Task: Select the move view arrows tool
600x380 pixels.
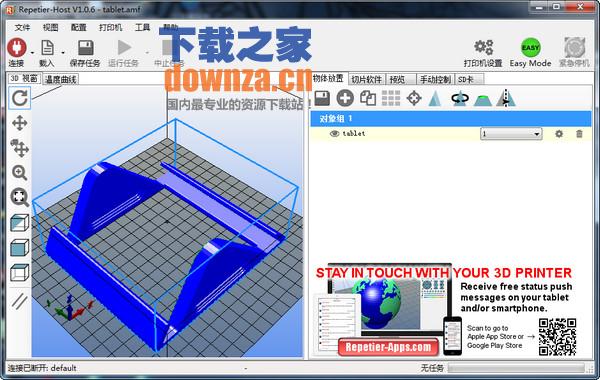Action: 20,123
